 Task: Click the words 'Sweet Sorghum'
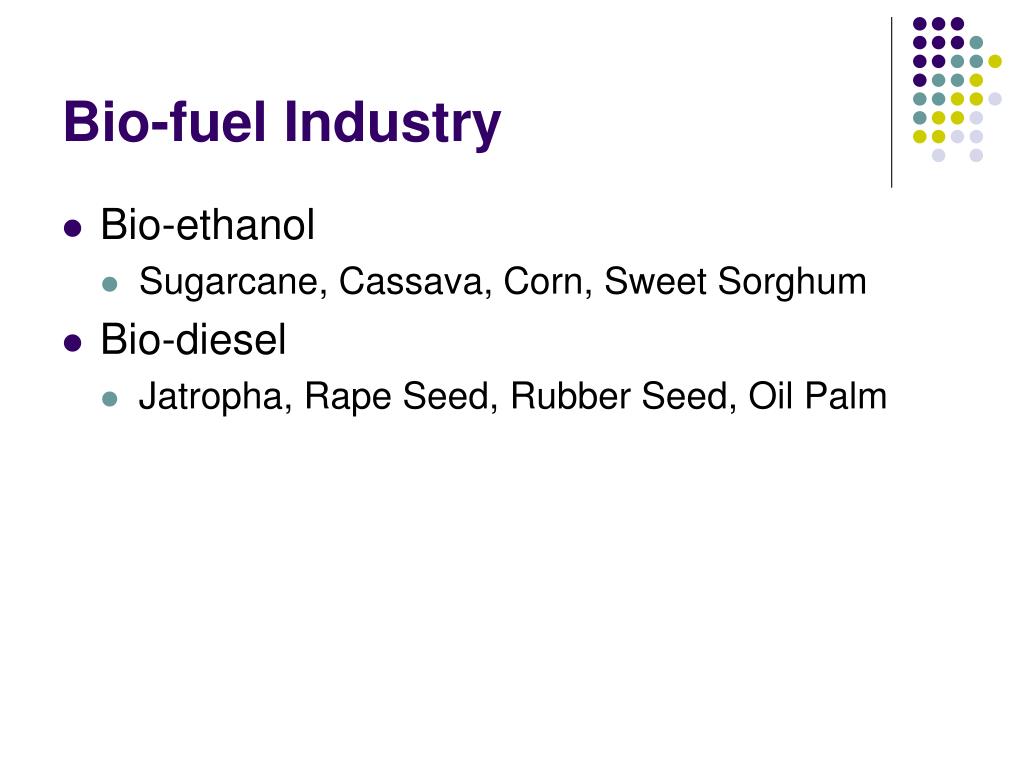(735, 283)
